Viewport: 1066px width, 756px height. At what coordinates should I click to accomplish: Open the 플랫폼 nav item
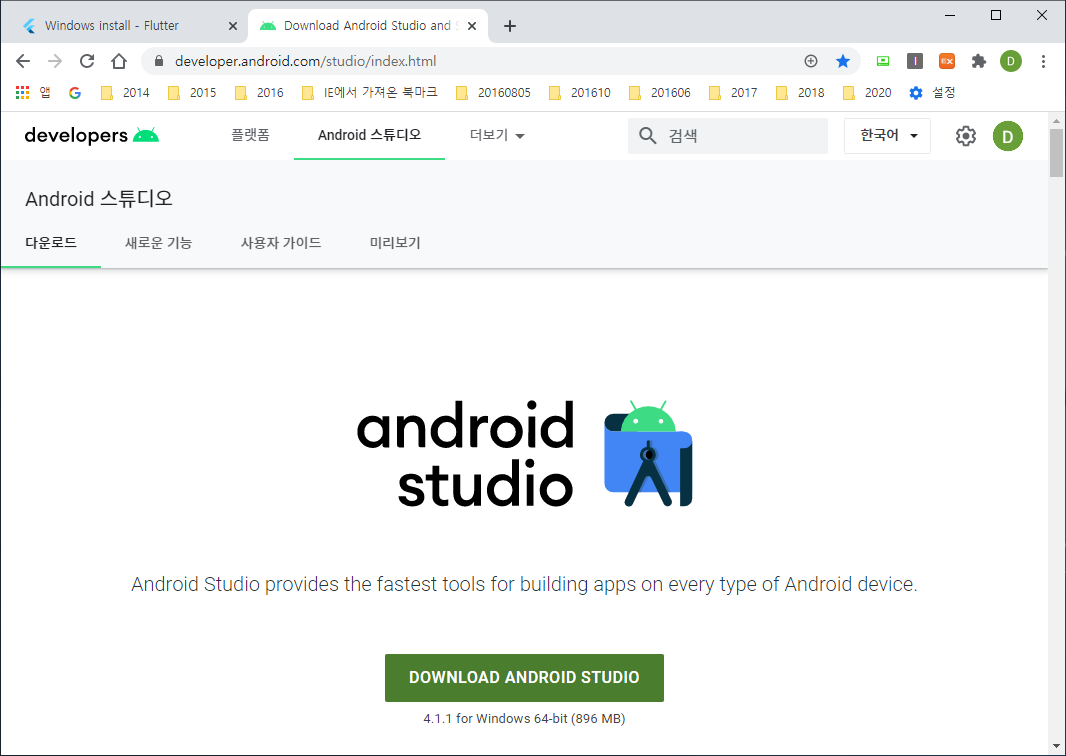tap(250, 135)
